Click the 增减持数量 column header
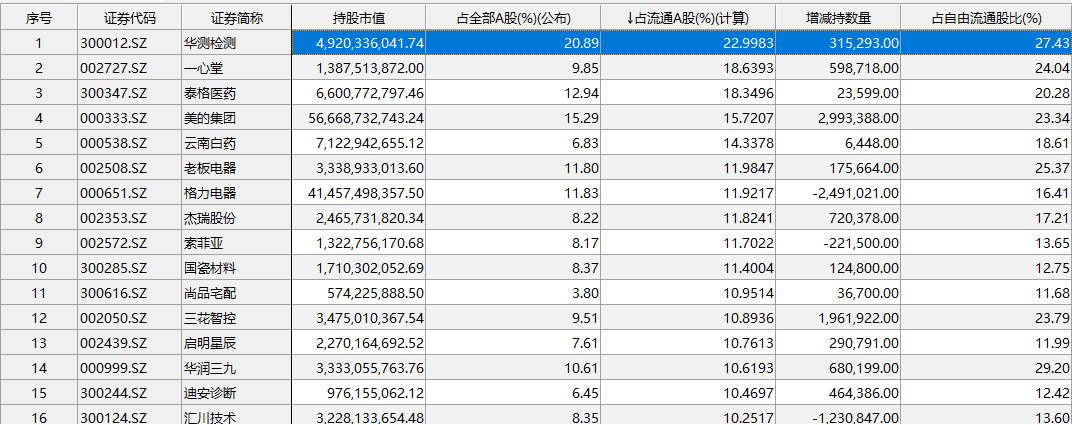 pyautogui.click(x=839, y=18)
